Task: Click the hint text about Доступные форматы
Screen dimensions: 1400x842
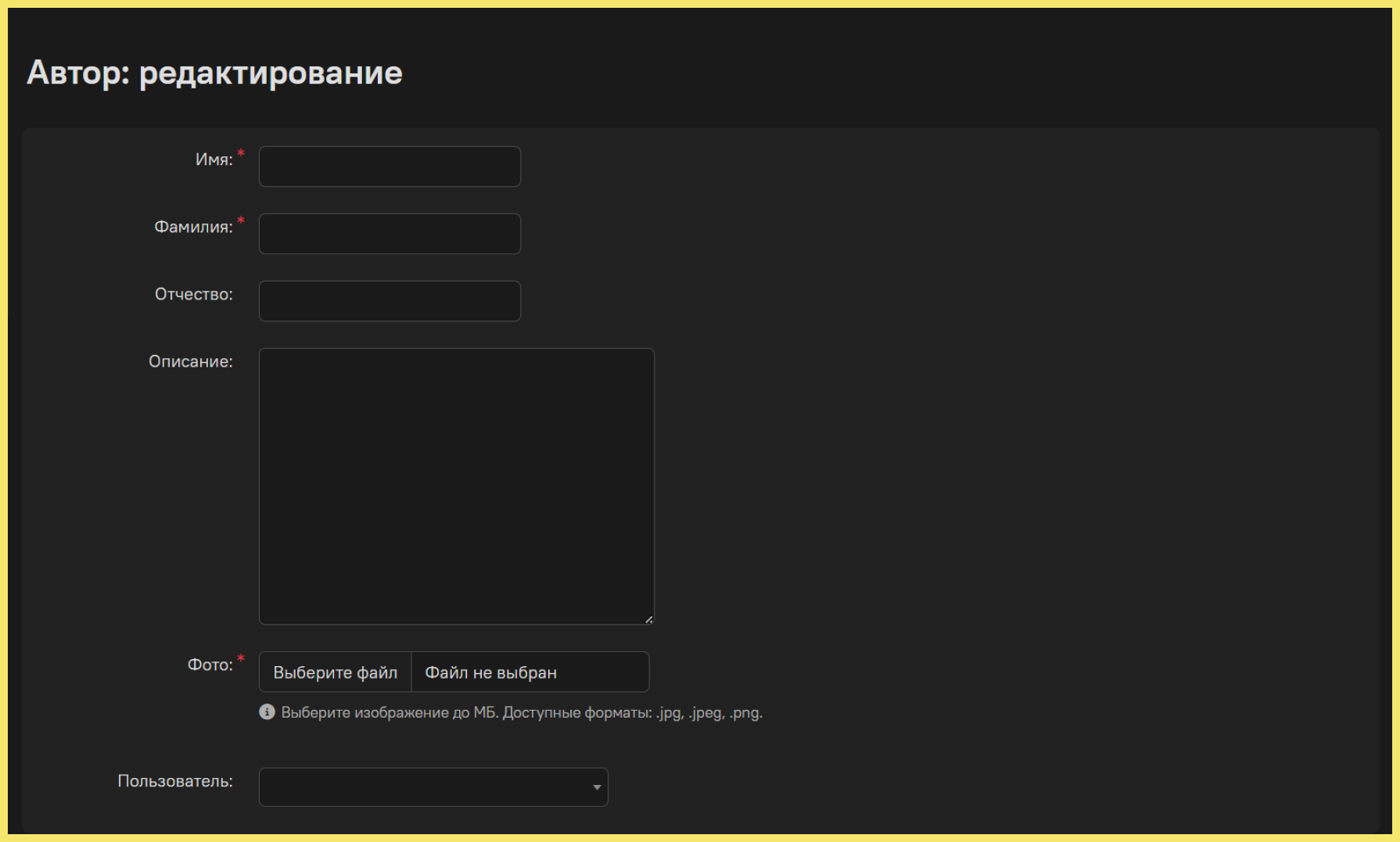Action: pyautogui.click(x=522, y=713)
